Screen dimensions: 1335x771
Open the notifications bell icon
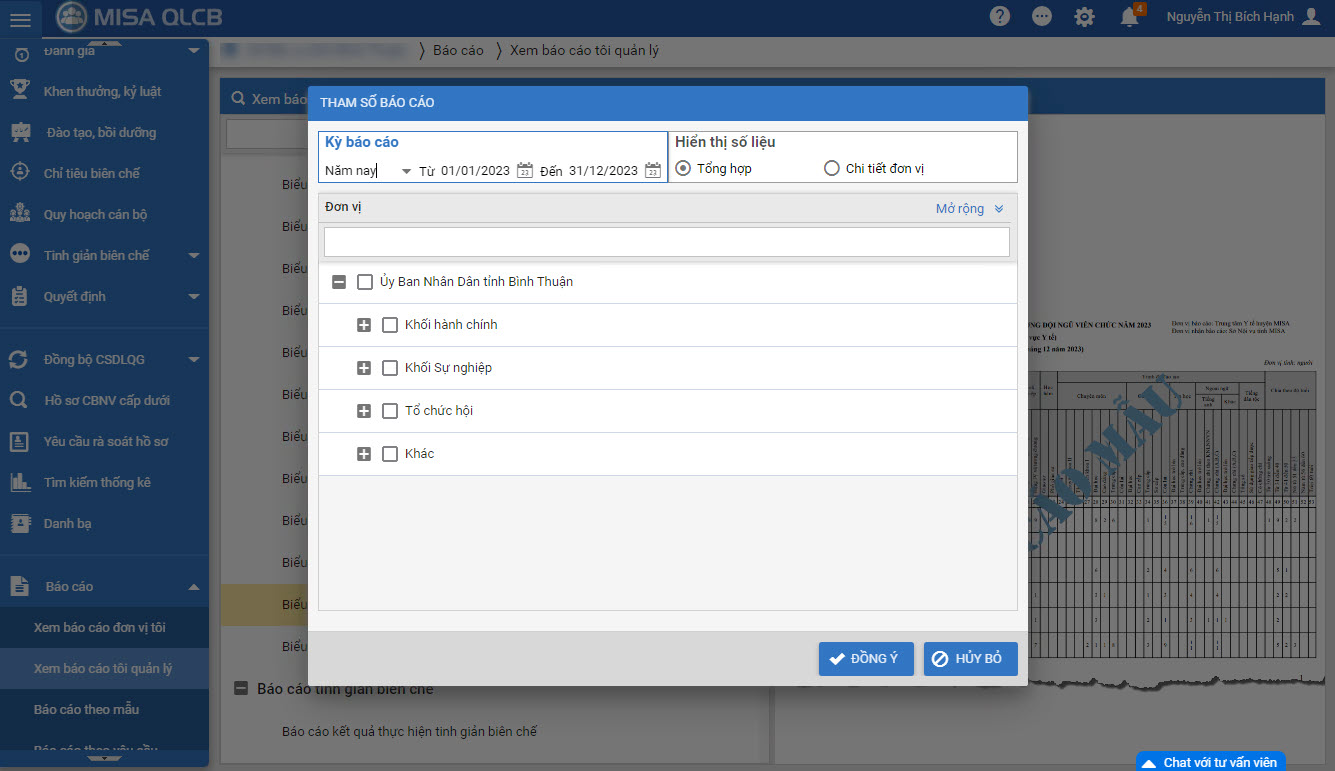coord(1129,17)
